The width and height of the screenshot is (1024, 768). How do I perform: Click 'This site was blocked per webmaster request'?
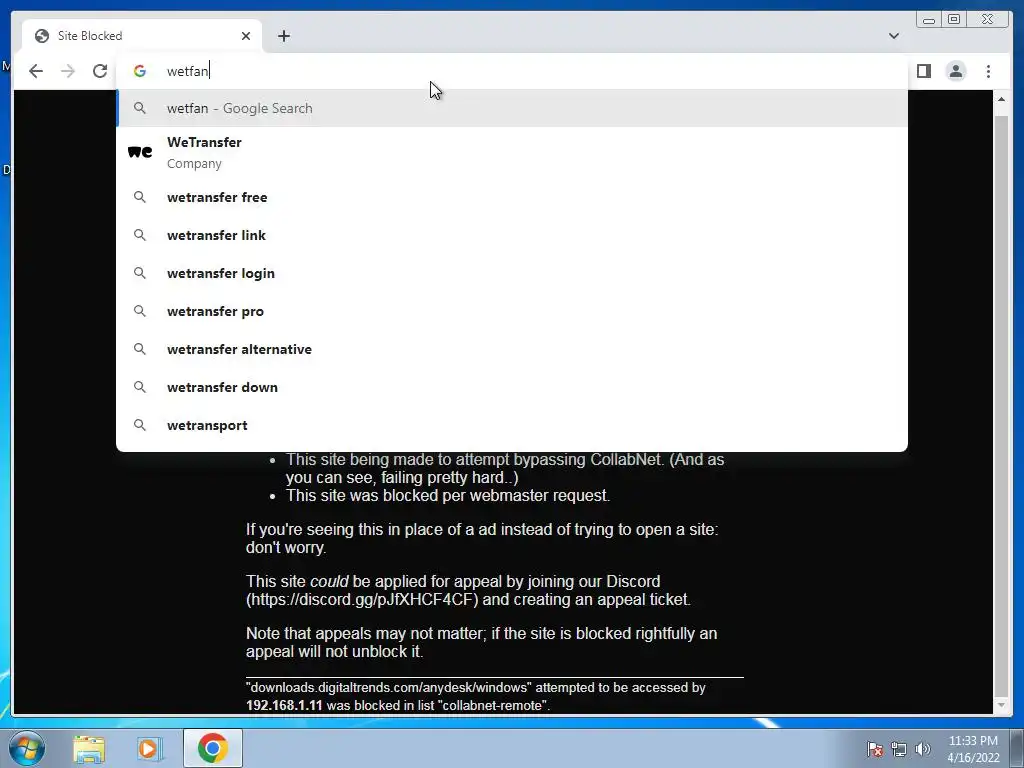click(x=447, y=495)
